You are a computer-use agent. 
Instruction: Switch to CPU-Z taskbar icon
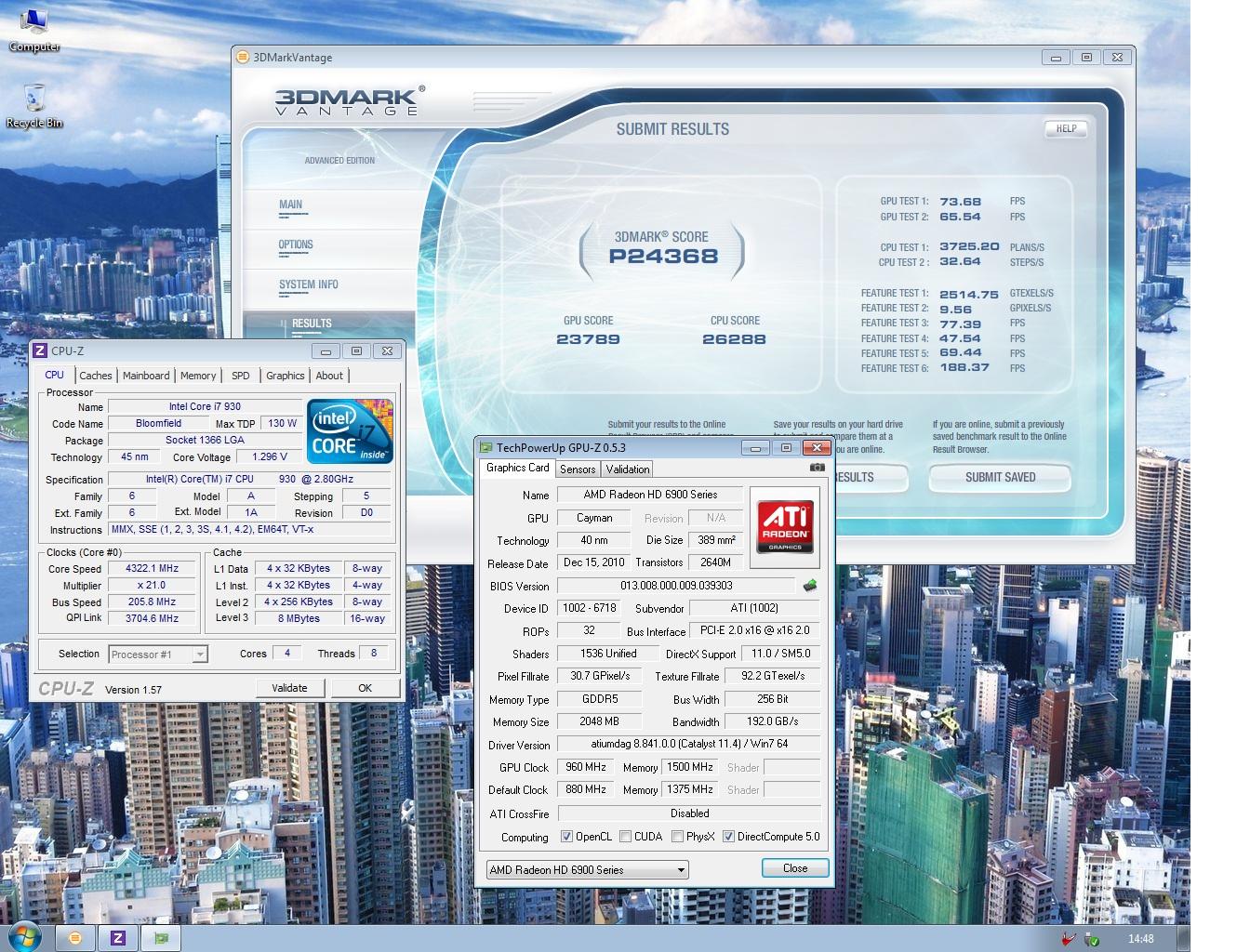coord(118,938)
